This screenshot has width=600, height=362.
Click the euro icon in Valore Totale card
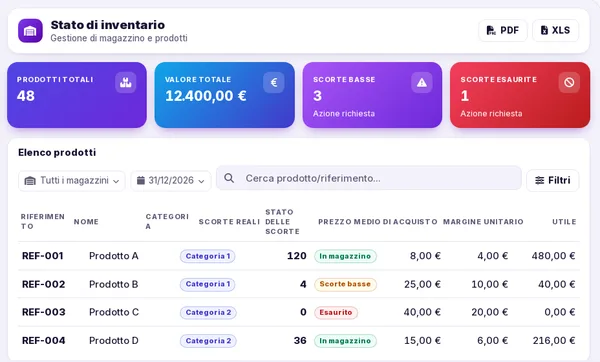point(274,82)
